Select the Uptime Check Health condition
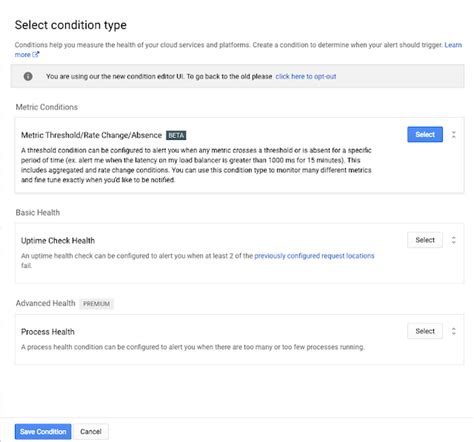The image size is (474, 442). click(425, 240)
